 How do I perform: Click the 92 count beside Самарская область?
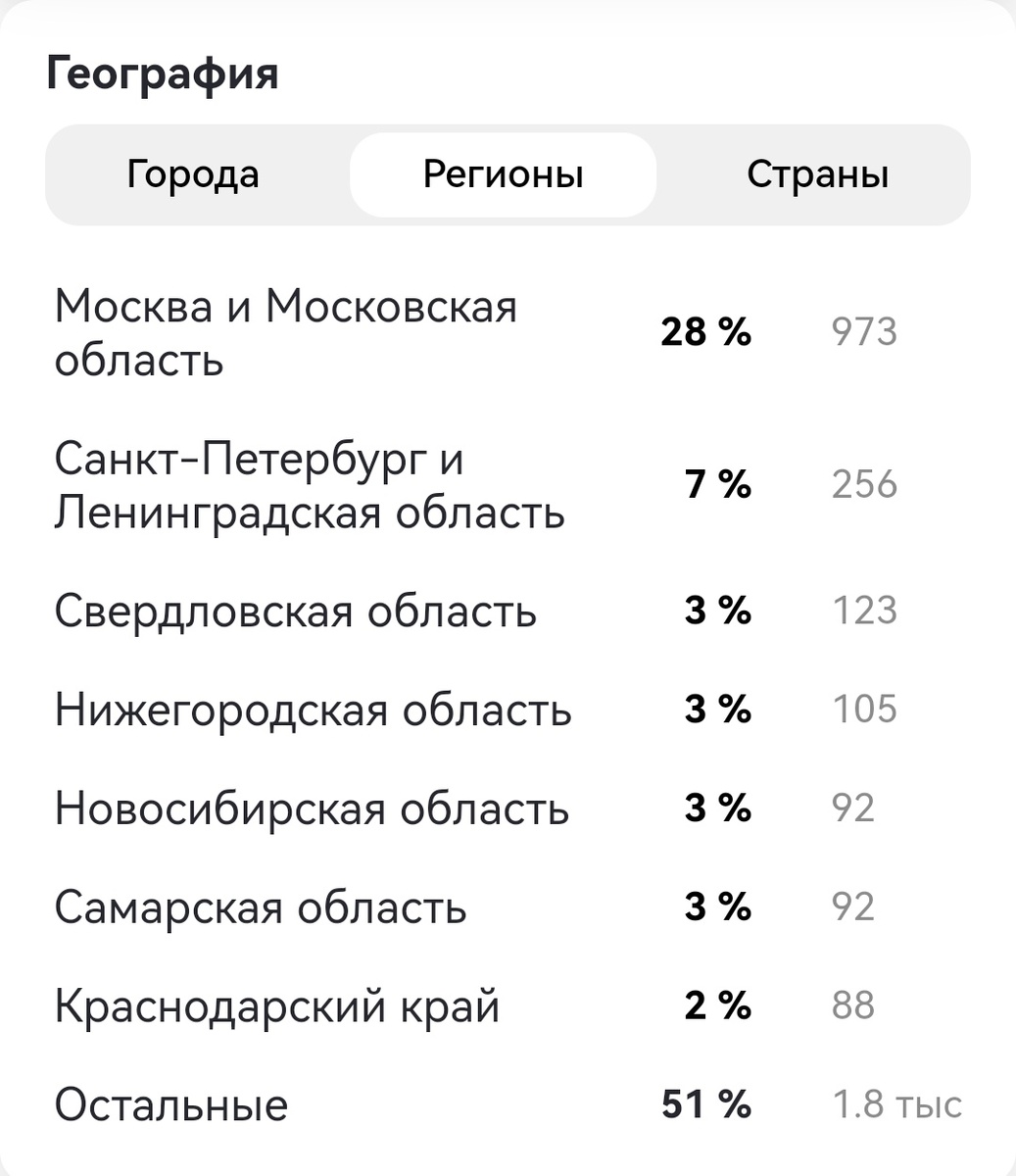click(853, 907)
